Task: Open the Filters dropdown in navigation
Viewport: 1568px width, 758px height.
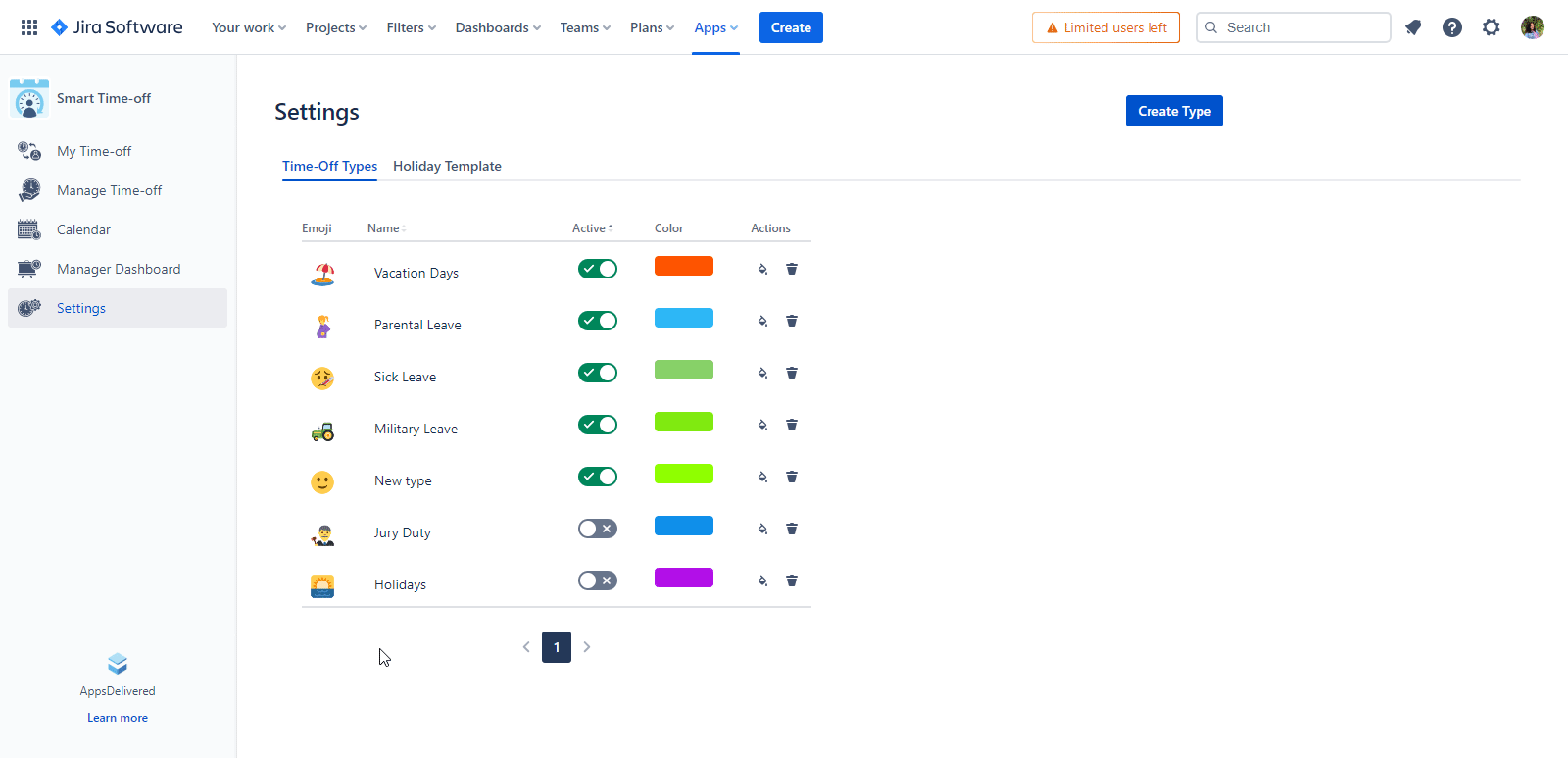Action: pyautogui.click(x=411, y=27)
